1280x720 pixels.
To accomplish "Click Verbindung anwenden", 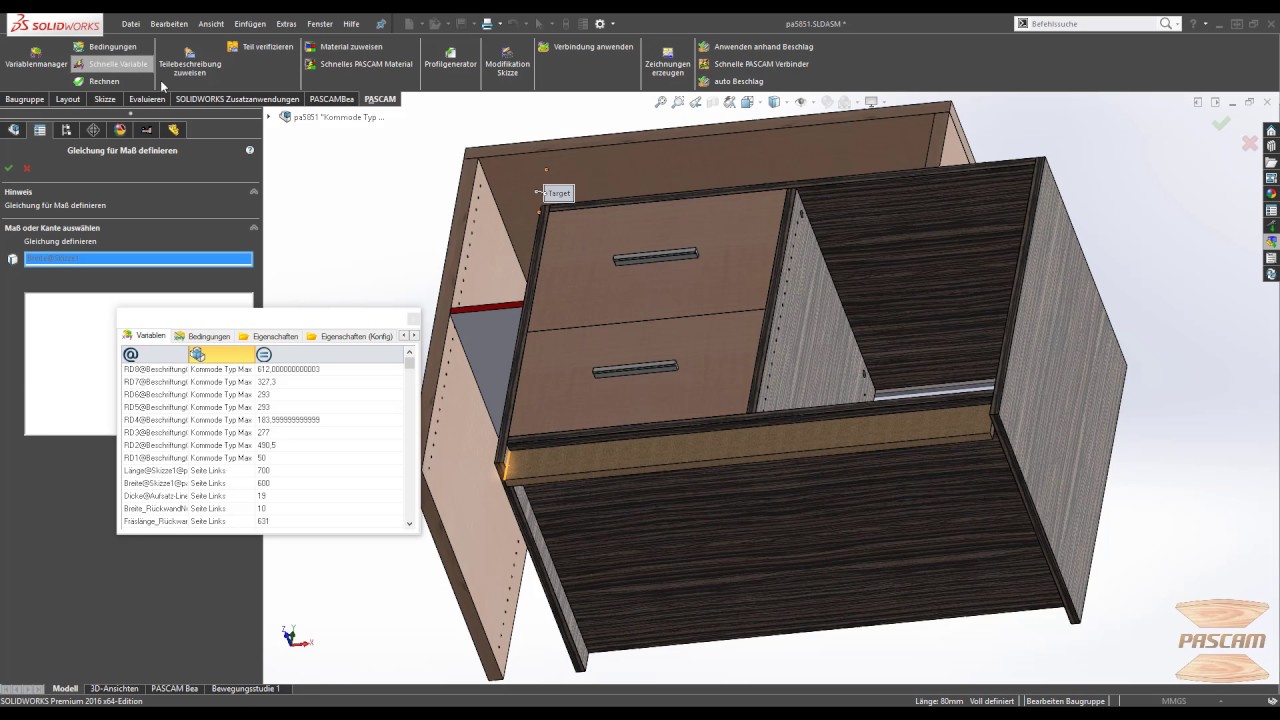I will (585, 47).
